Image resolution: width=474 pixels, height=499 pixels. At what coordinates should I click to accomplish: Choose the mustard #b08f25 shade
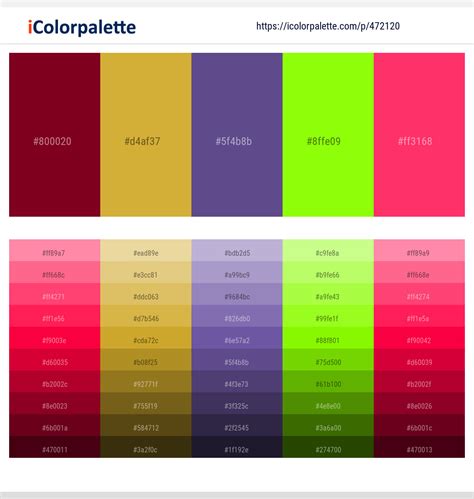(146, 360)
